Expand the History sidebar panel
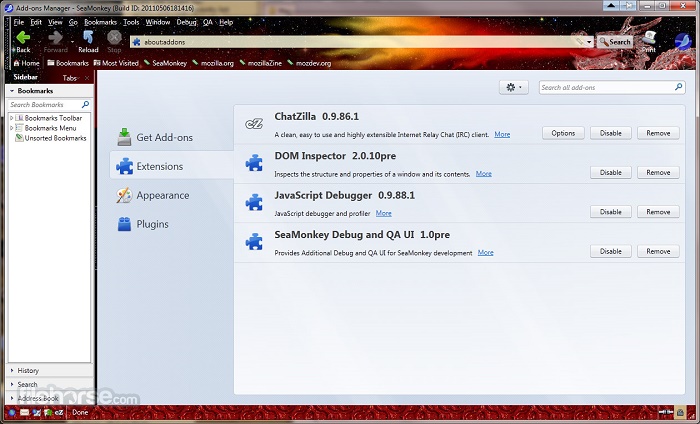This screenshot has height=424, width=700. [x=28, y=371]
